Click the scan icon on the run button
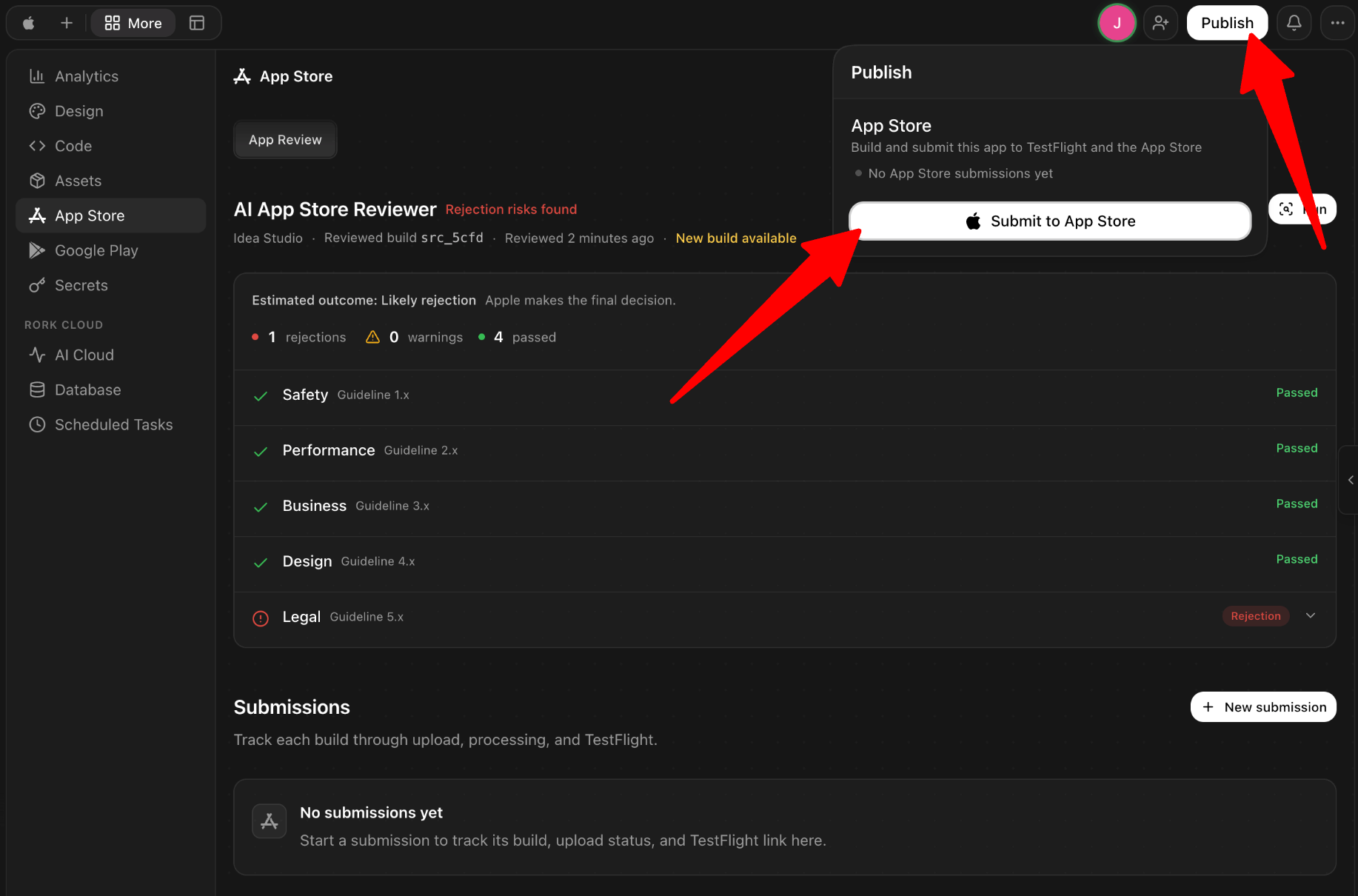 (1286, 210)
